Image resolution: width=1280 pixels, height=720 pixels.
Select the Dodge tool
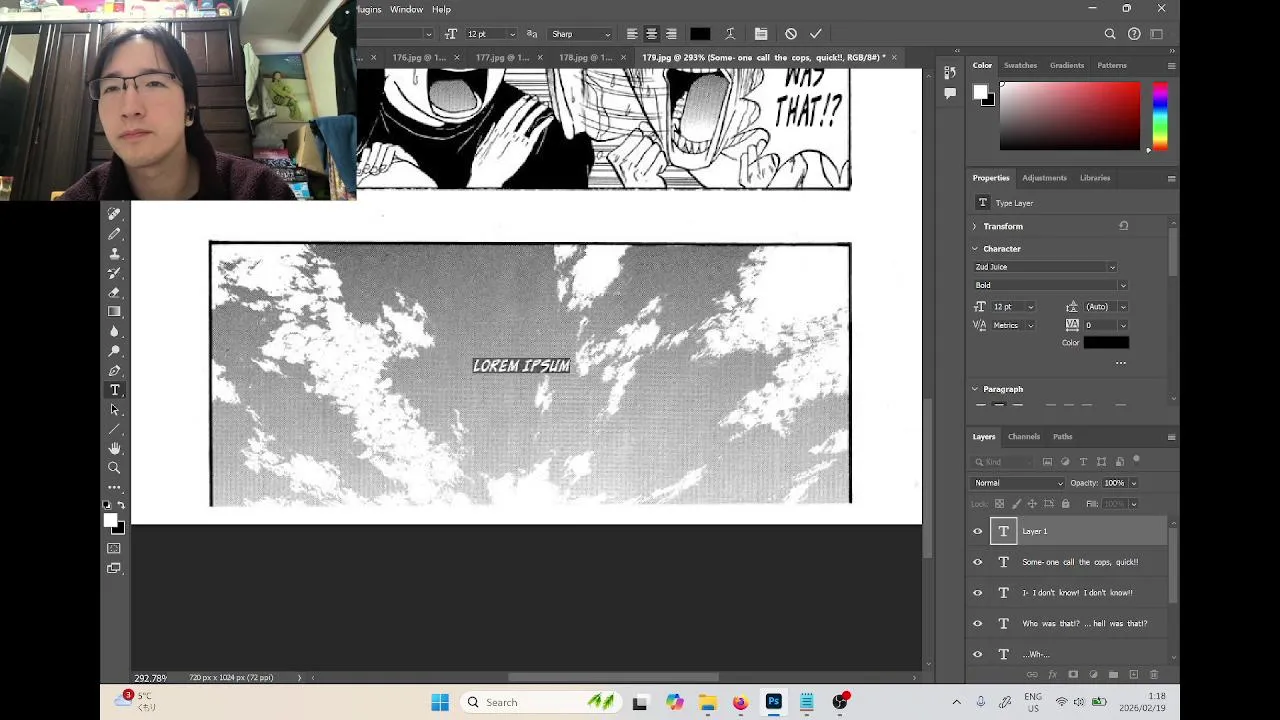tap(114, 351)
